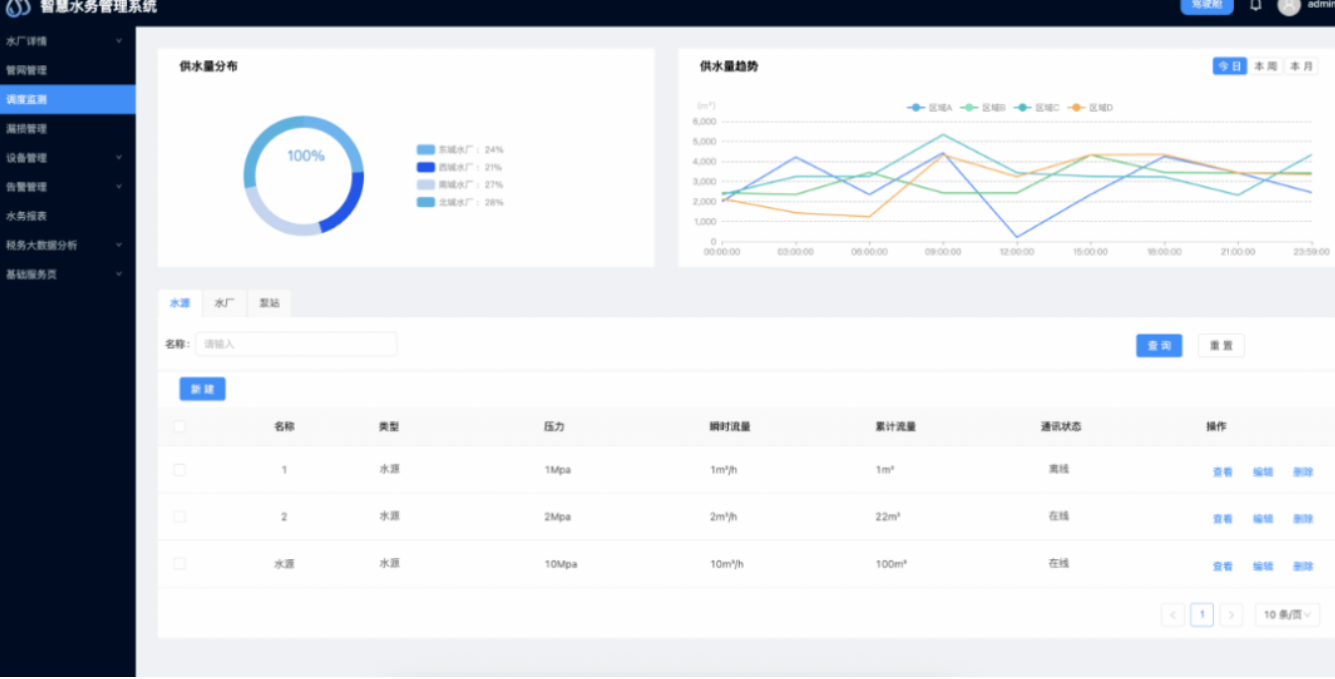Image resolution: width=1335 pixels, height=679 pixels.
Task: Switch to the 泵站 tab
Action: (269, 303)
